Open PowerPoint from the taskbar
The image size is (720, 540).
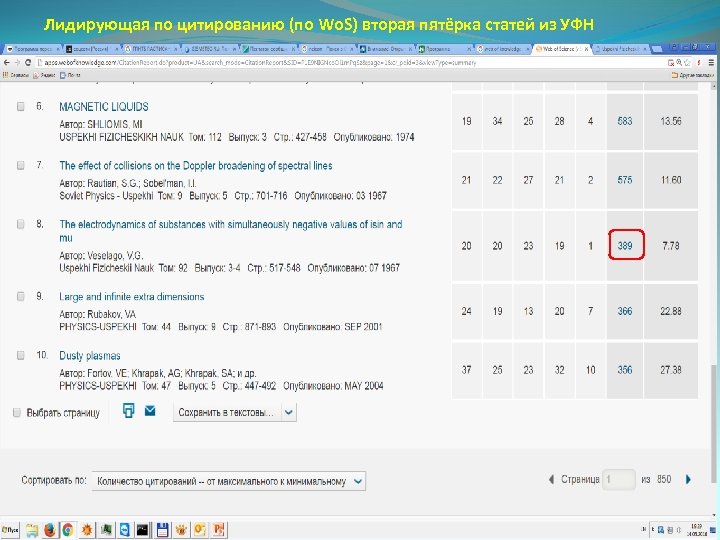pyautogui.click(x=219, y=530)
